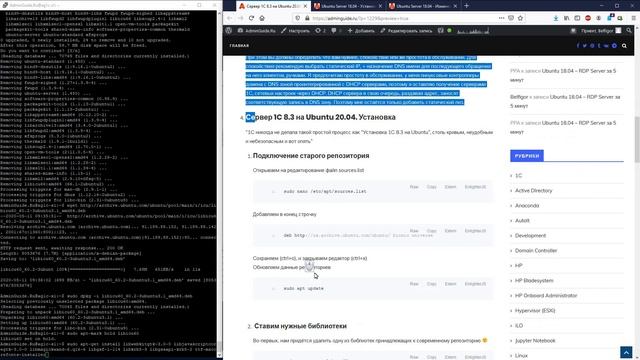Click the РУБРИКИ sidebar heading
Viewport: 640px width, 360px height.
pyautogui.click(x=527, y=156)
